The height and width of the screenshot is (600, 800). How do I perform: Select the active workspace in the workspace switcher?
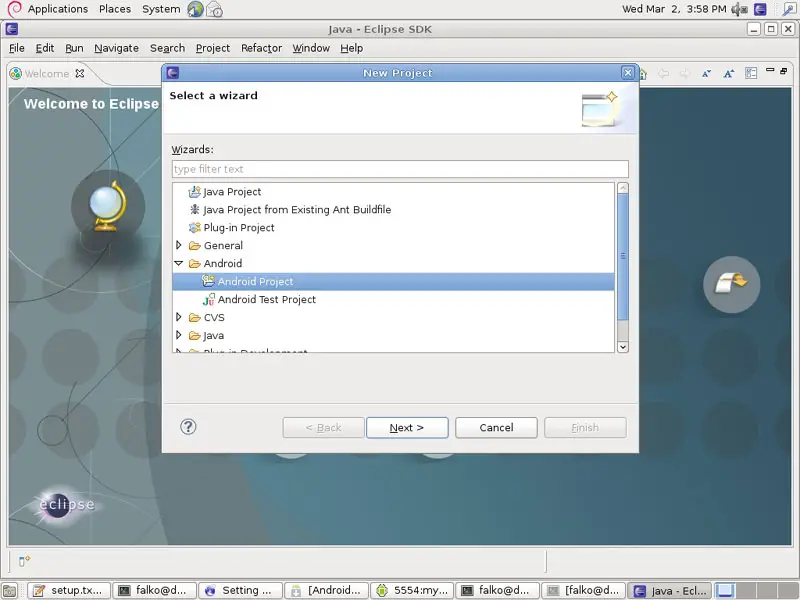pyautogui.click(x=725, y=590)
